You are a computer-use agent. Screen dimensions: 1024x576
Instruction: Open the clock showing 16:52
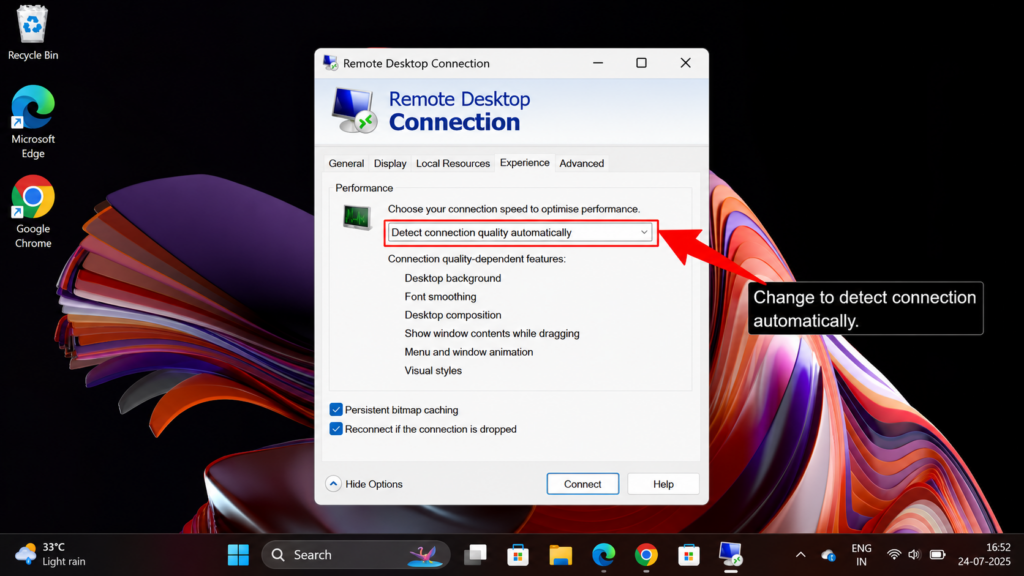[x=984, y=554]
